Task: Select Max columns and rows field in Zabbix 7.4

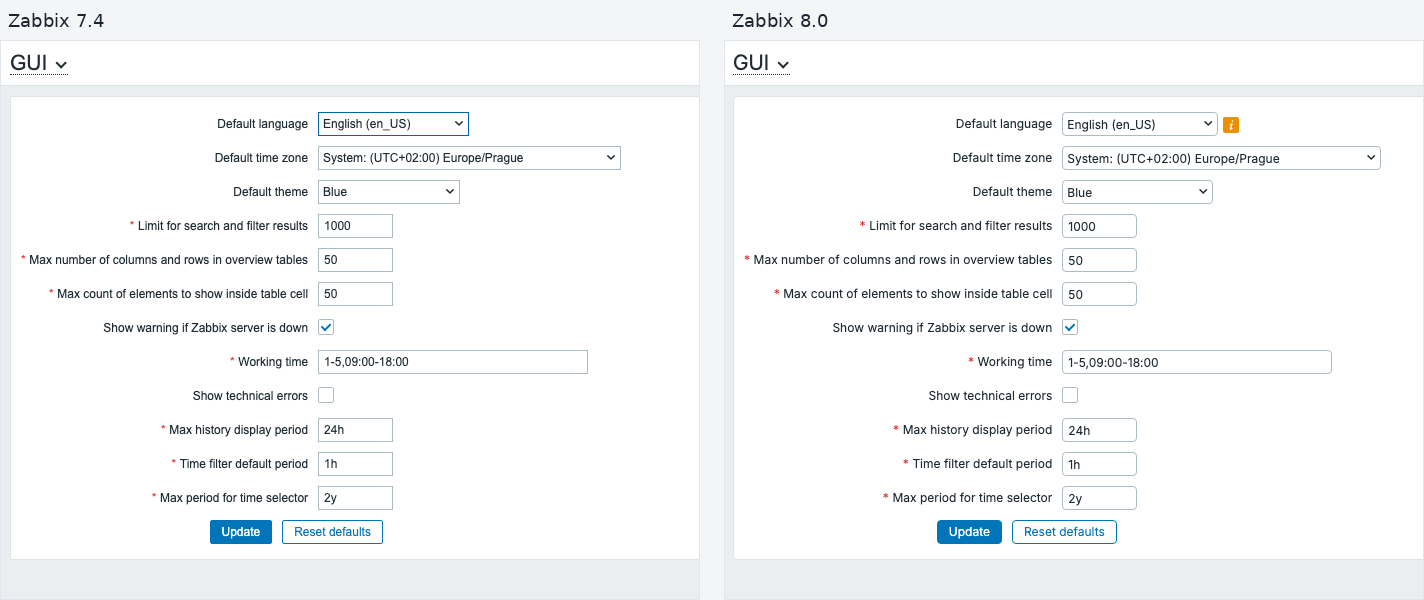Action: pyautogui.click(x=355, y=260)
